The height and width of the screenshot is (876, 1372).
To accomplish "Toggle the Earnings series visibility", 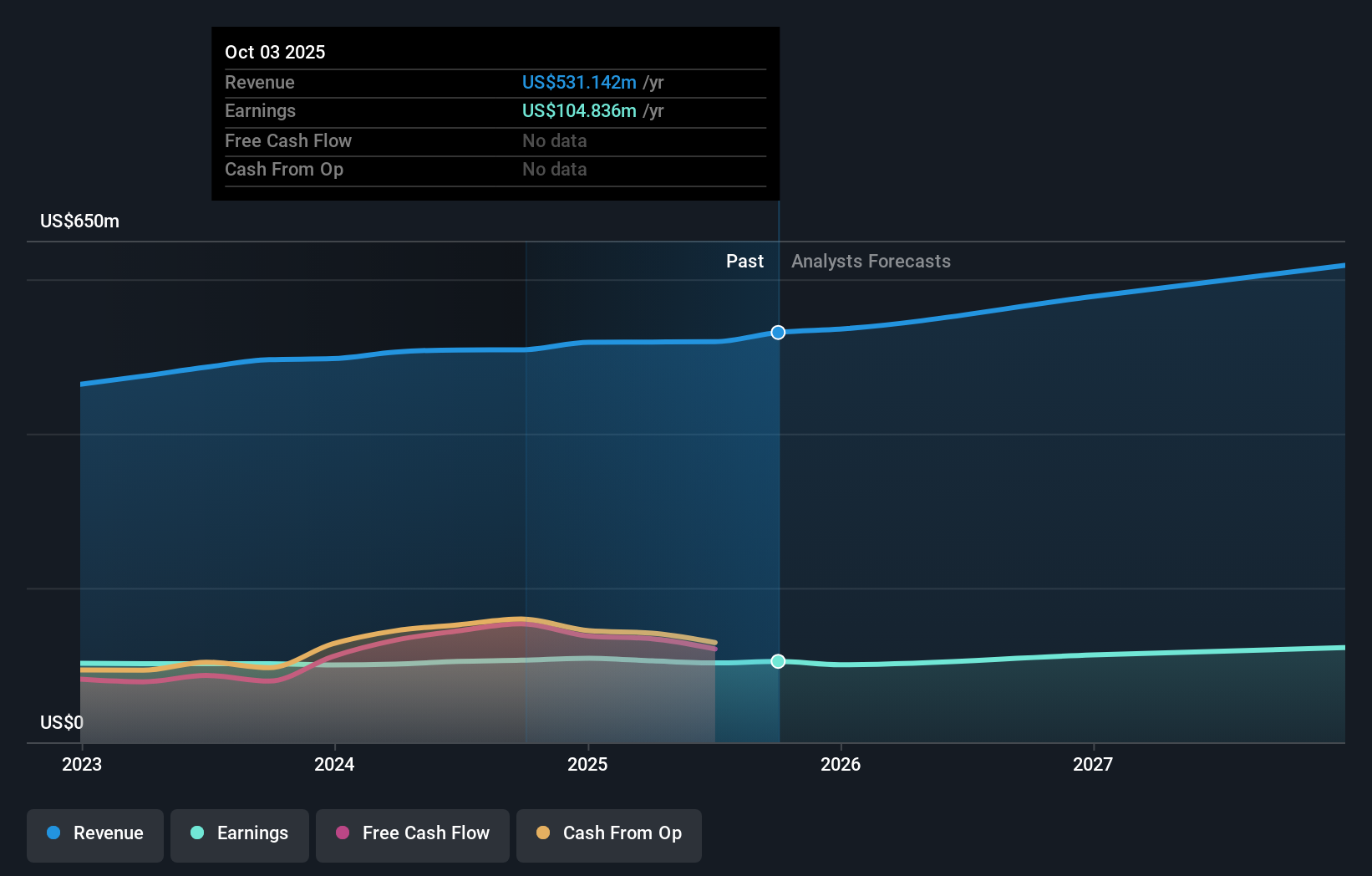I will point(240,833).
